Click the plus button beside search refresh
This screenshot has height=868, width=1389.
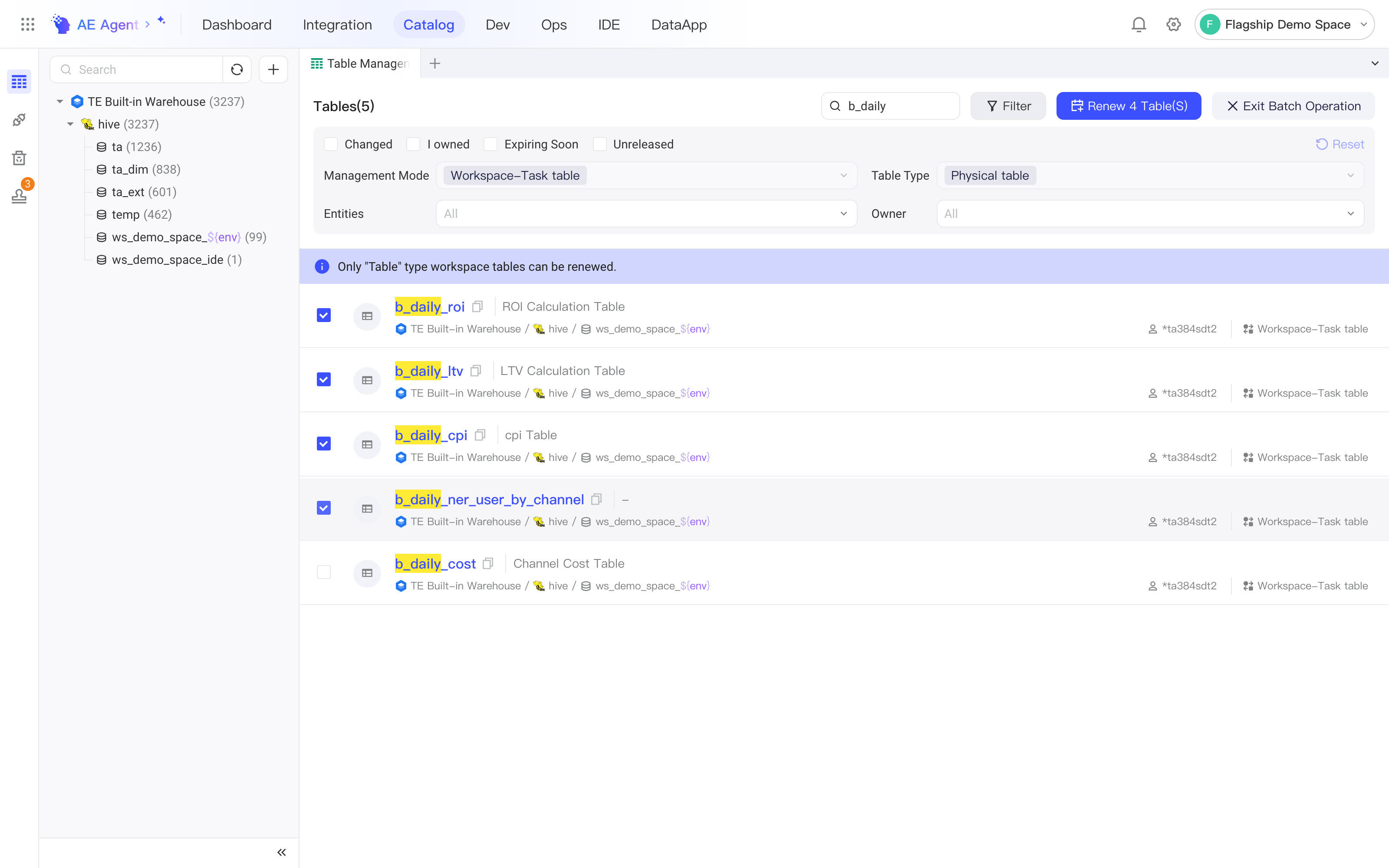point(273,69)
